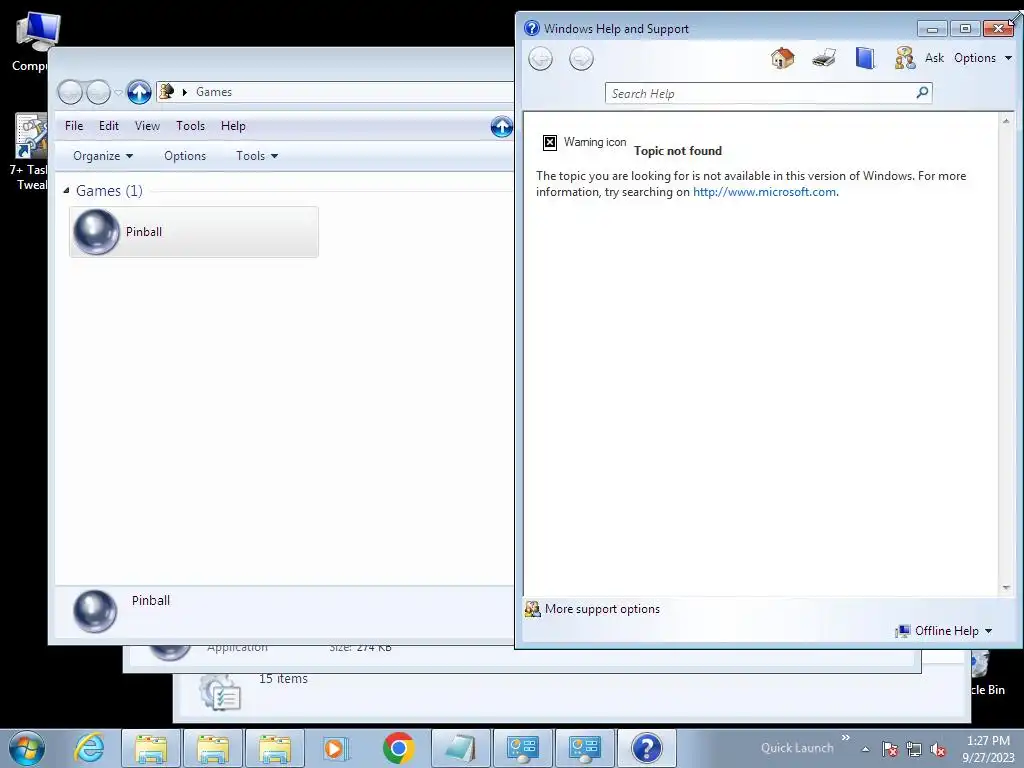Open the Help Options dropdown
Viewport: 1024px width, 768px height.
[x=983, y=58]
